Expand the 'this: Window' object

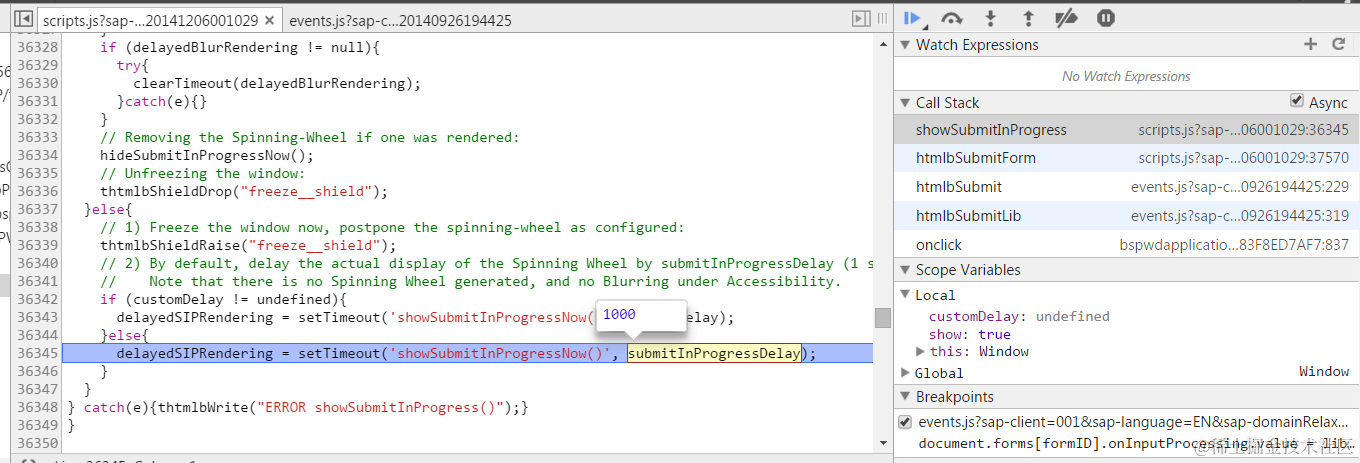click(921, 351)
